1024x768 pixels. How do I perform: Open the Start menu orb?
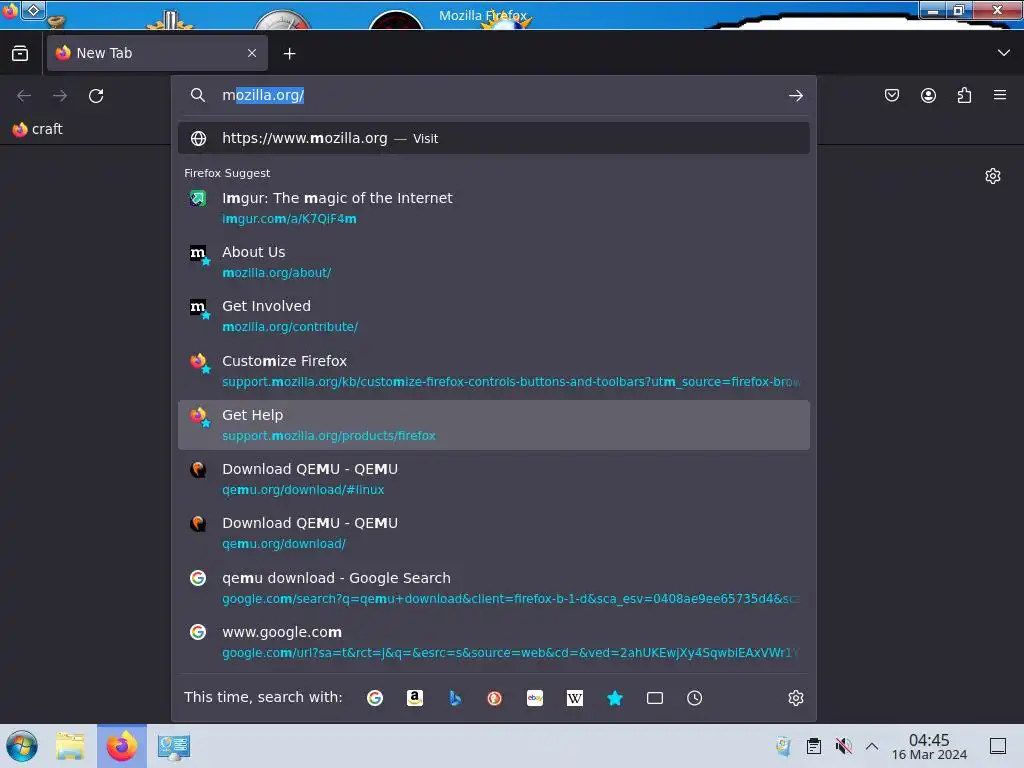point(22,746)
